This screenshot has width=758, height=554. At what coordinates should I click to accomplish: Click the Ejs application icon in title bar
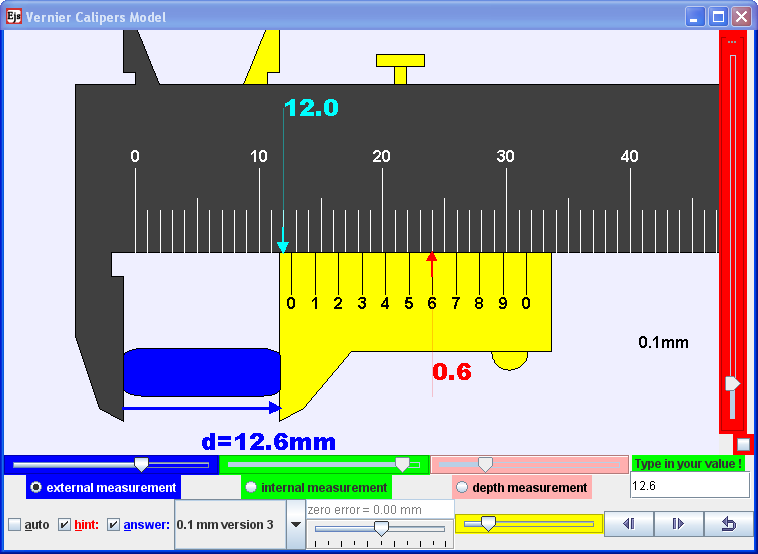pos(14,16)
